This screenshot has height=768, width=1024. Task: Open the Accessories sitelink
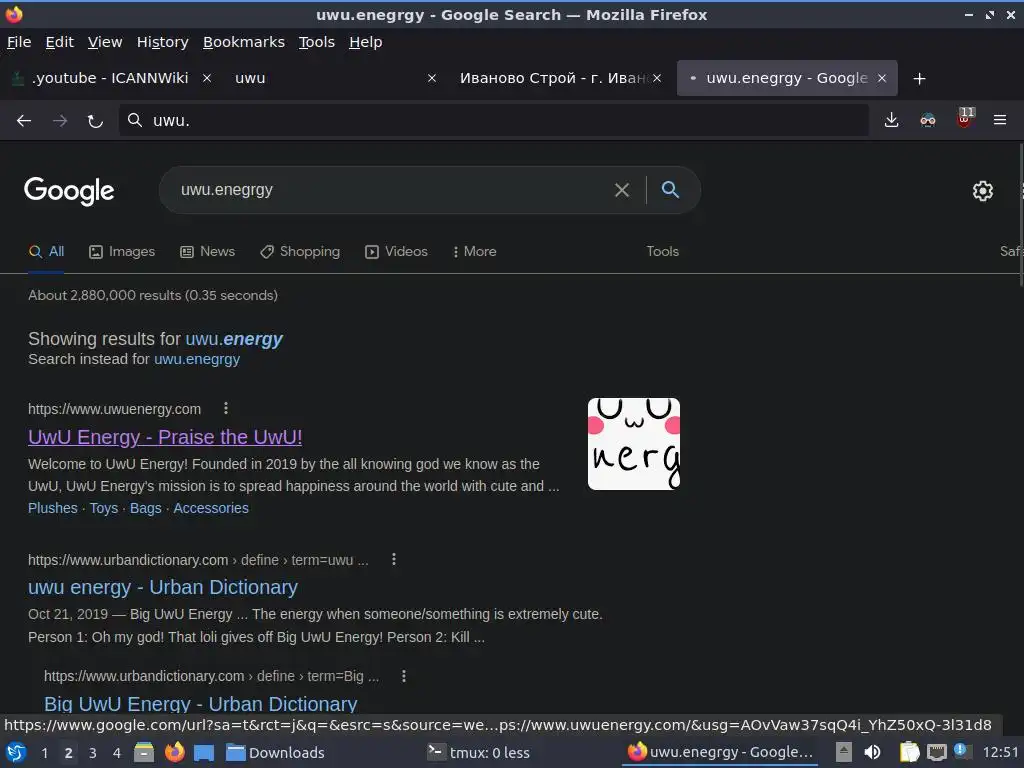[x=211, y=508]
